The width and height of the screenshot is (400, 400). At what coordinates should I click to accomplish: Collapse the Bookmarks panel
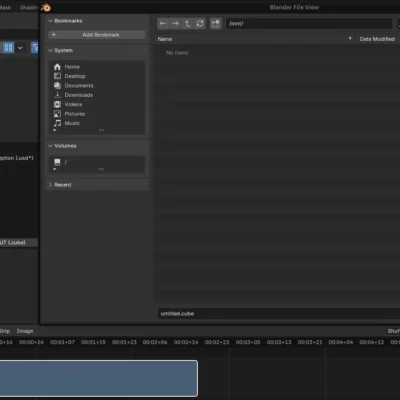point(51,21)
